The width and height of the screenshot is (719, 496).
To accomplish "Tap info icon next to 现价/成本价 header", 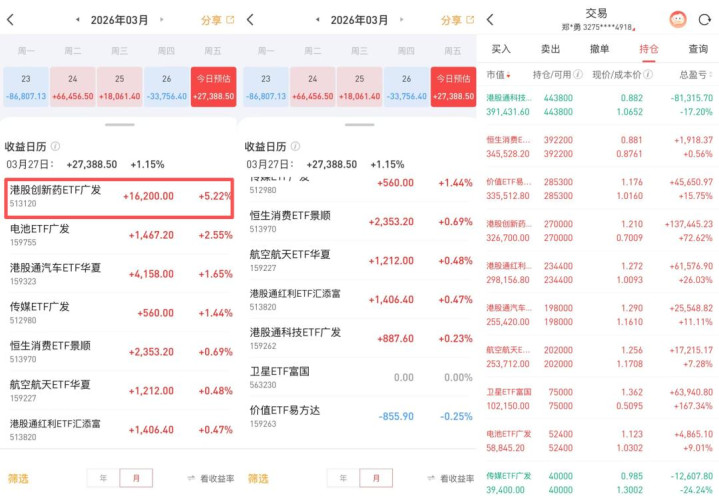I will [648, 74].
